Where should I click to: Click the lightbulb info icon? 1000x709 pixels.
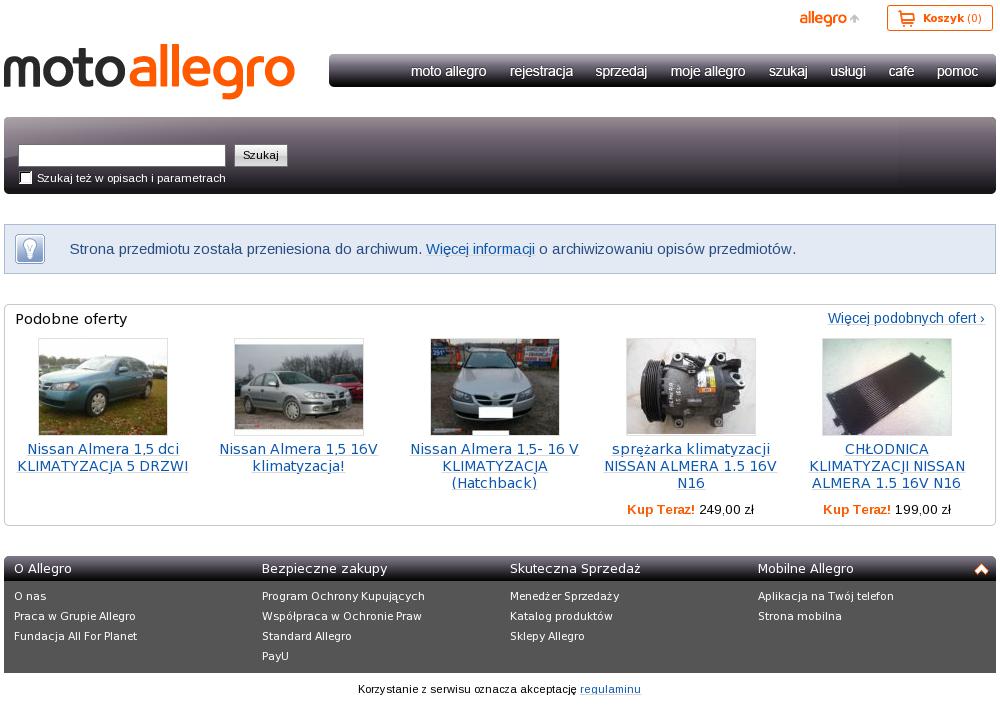pyautogui.click(x=30, y=249)
